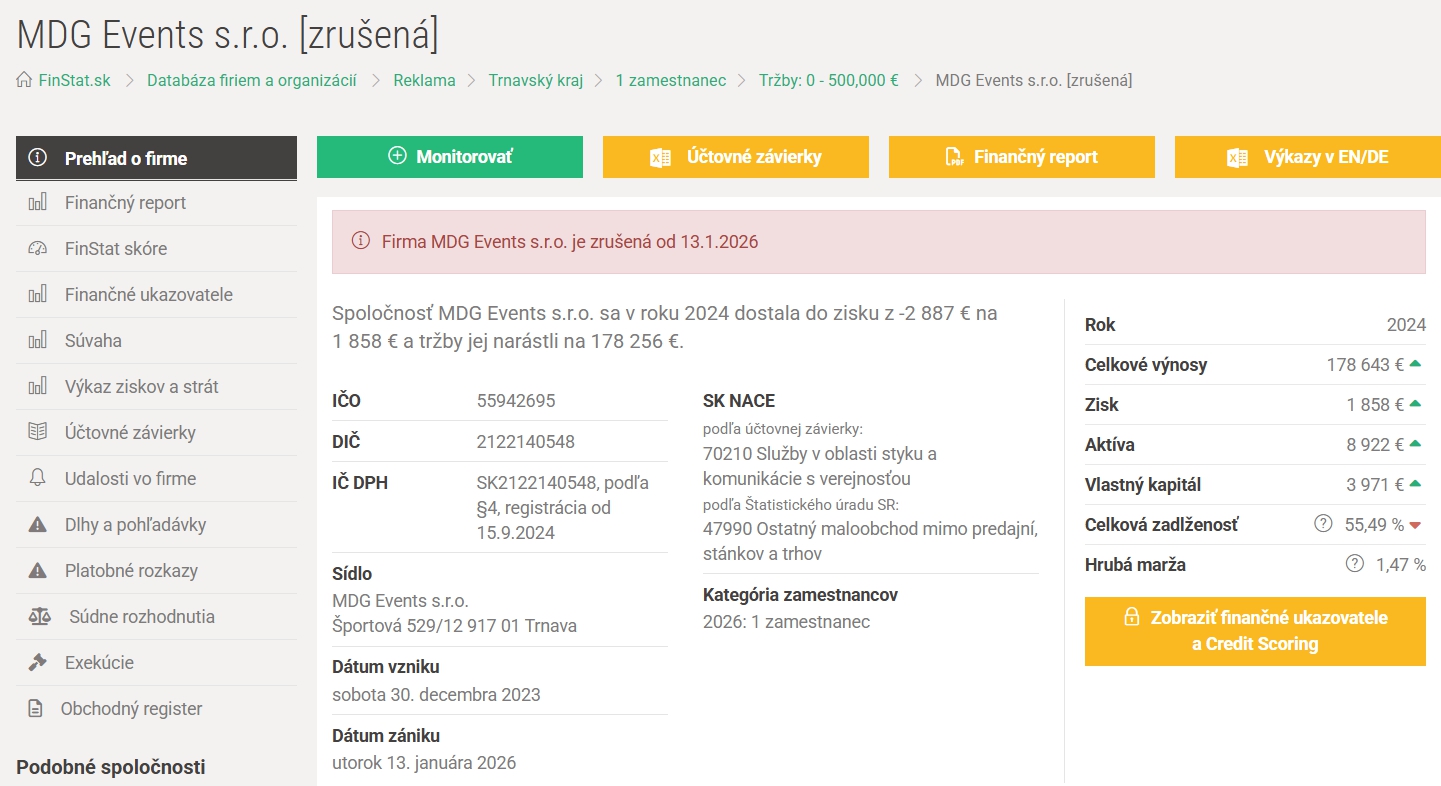Click the info icon in the pink dissolution notice

(363, 241)
